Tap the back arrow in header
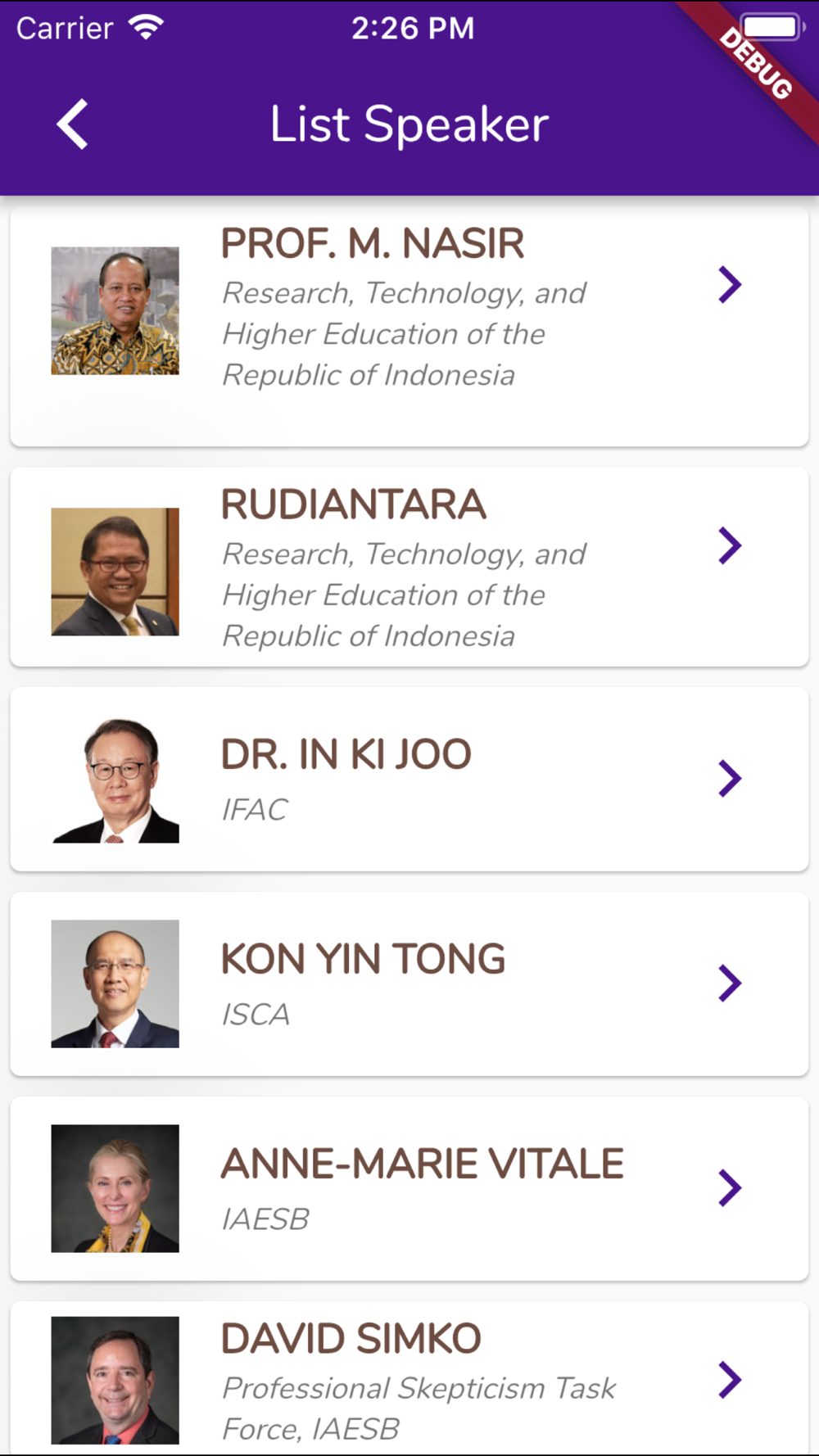The height and width of the screenshot is (1456, 819). point(72,124)
